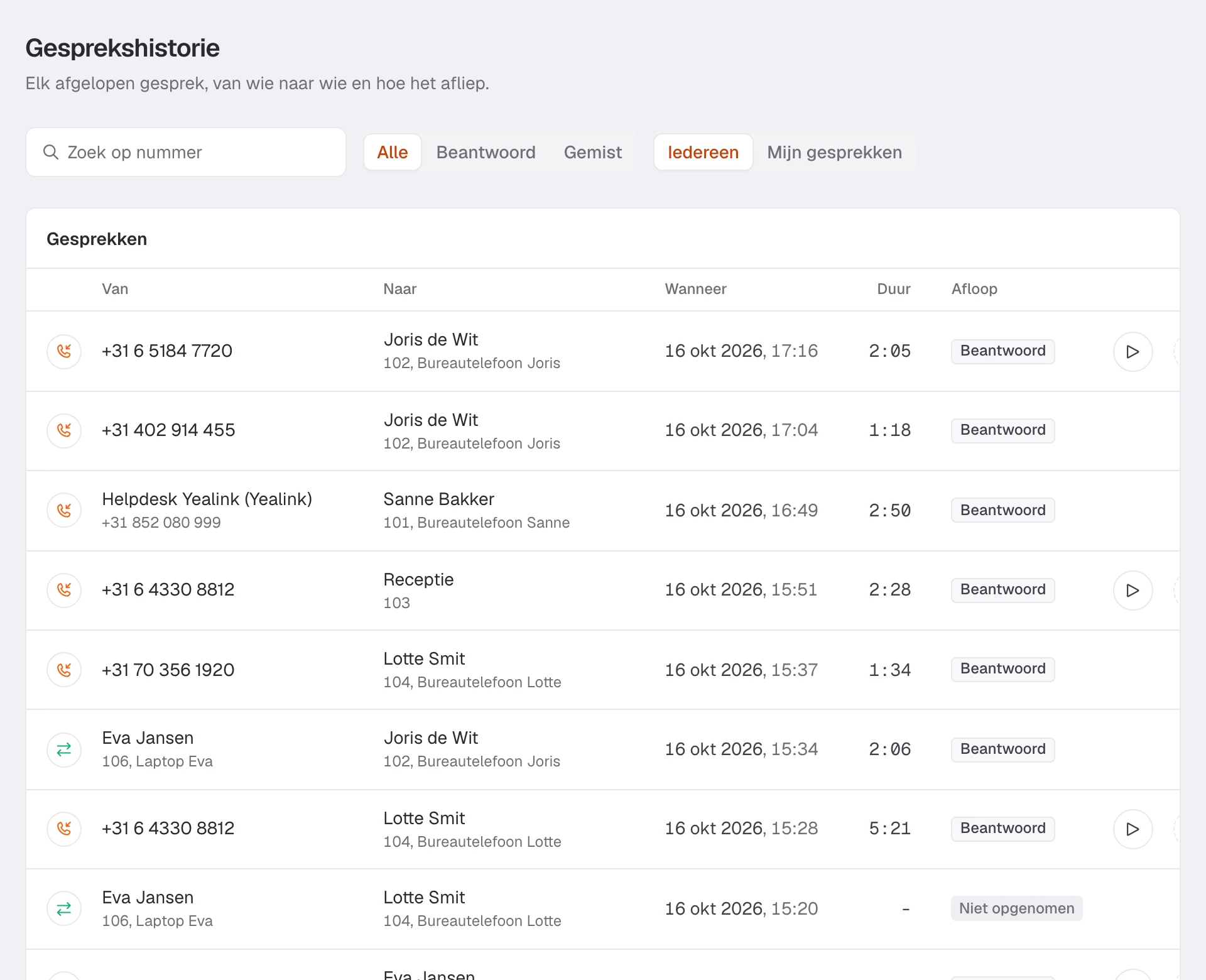This screenshot has width=1206, height=980.
Task: Click the Gesprekken card heading
Action: [x=97, y=239]
